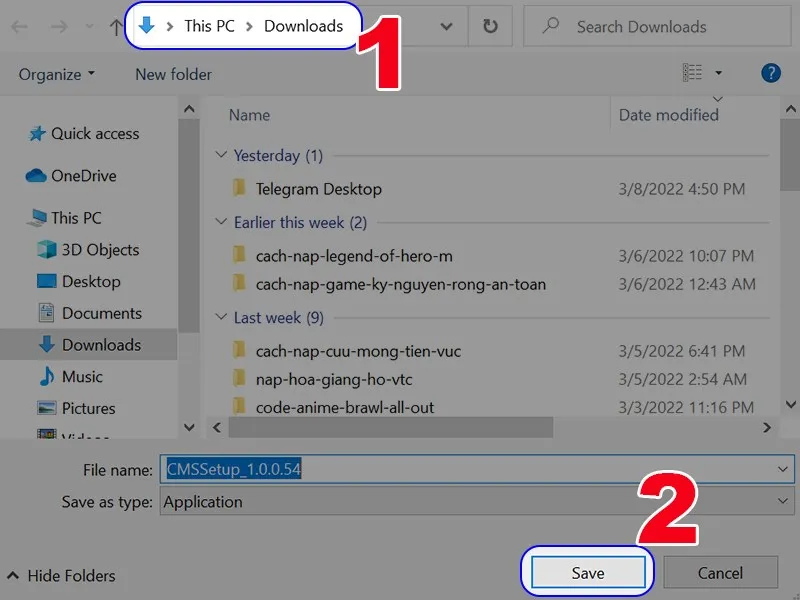Viewport: 800px width, 600px height.
Task: Click the back navigation arrow
Action: 20,26
